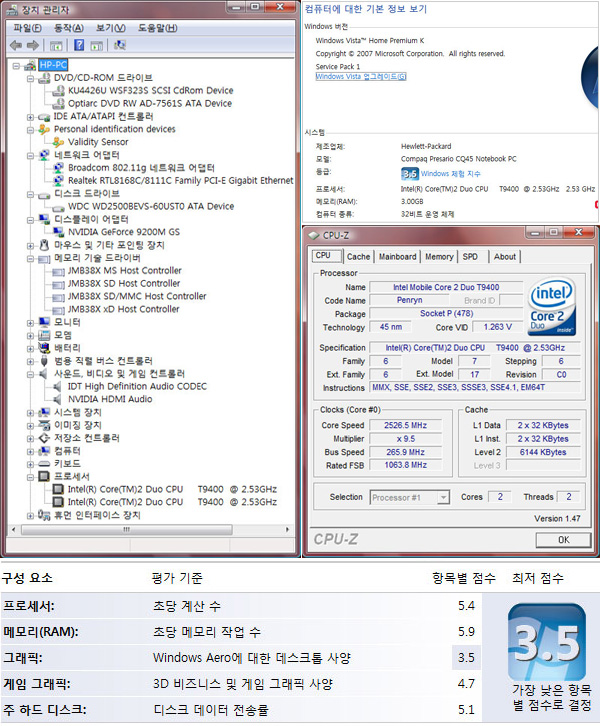The width and height of the screenshot is (600, 726).
Task: Expand the IDE ATA/ATAPI 컨트롤러 node
Action: point(30,117)
